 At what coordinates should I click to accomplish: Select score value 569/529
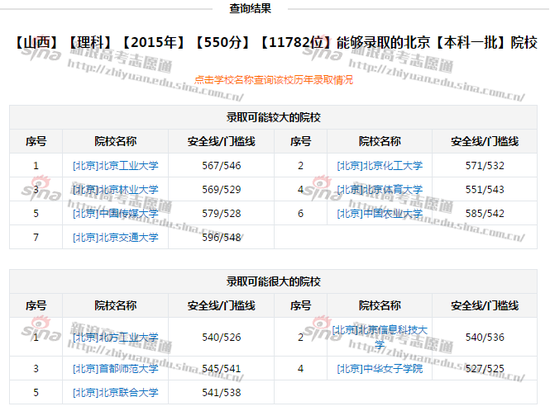click(x=221, y=190)
